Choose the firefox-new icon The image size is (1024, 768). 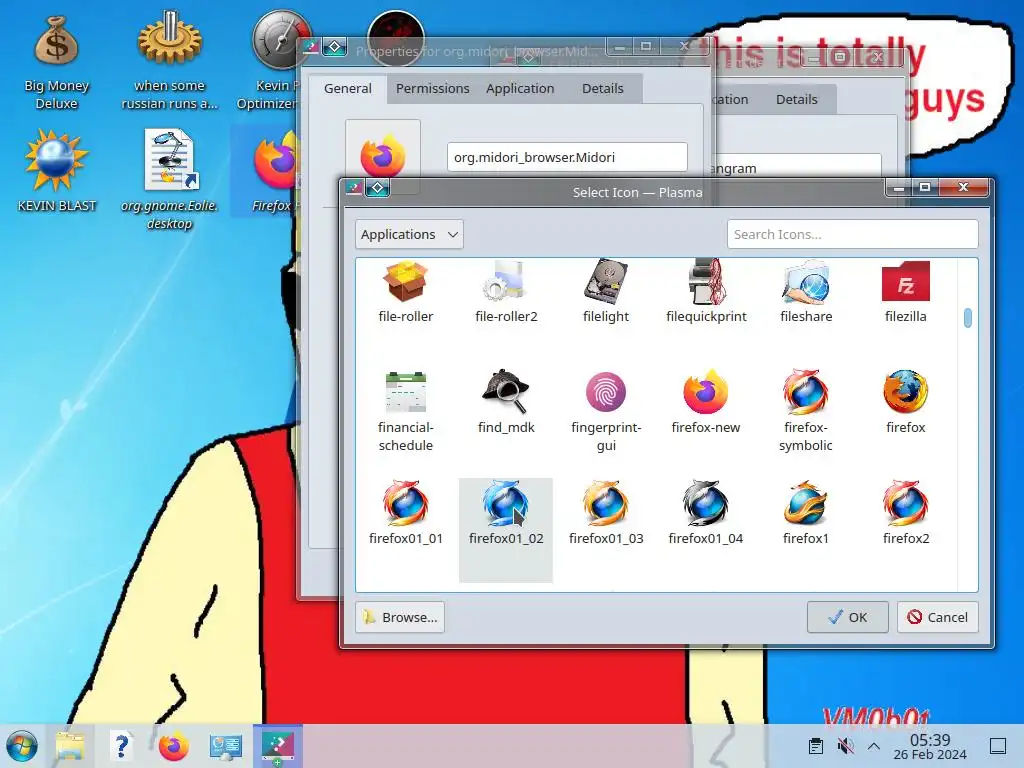[x=706, y=392]
